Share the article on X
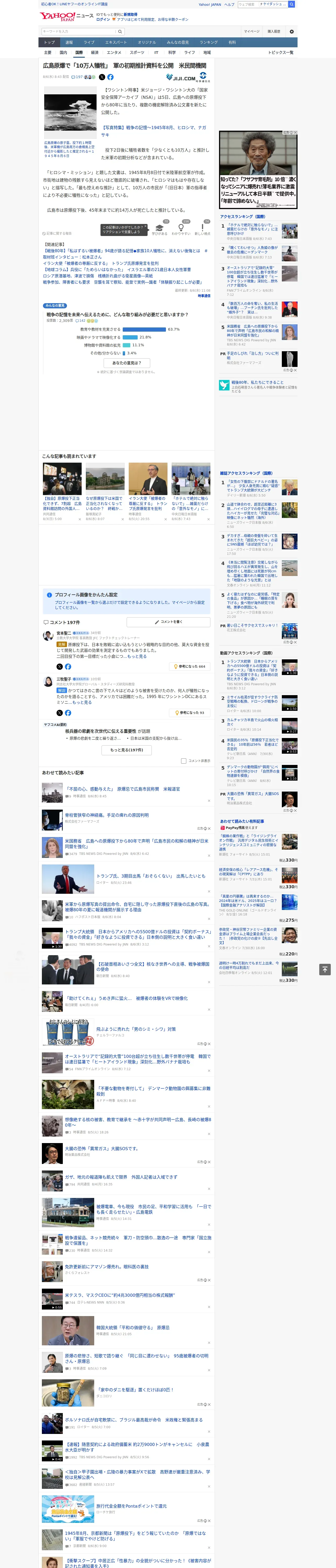 (102, 77)
